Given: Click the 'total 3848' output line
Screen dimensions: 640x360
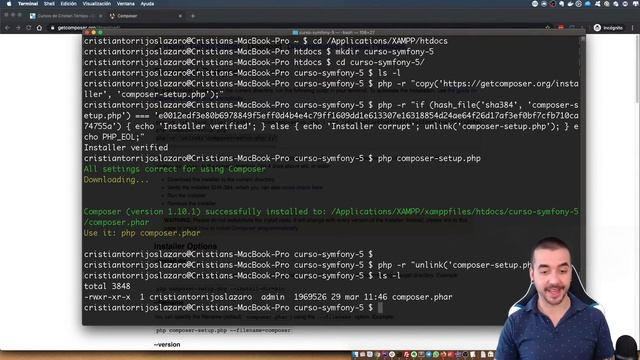Looking at the screenshot, I should point(107,287).
